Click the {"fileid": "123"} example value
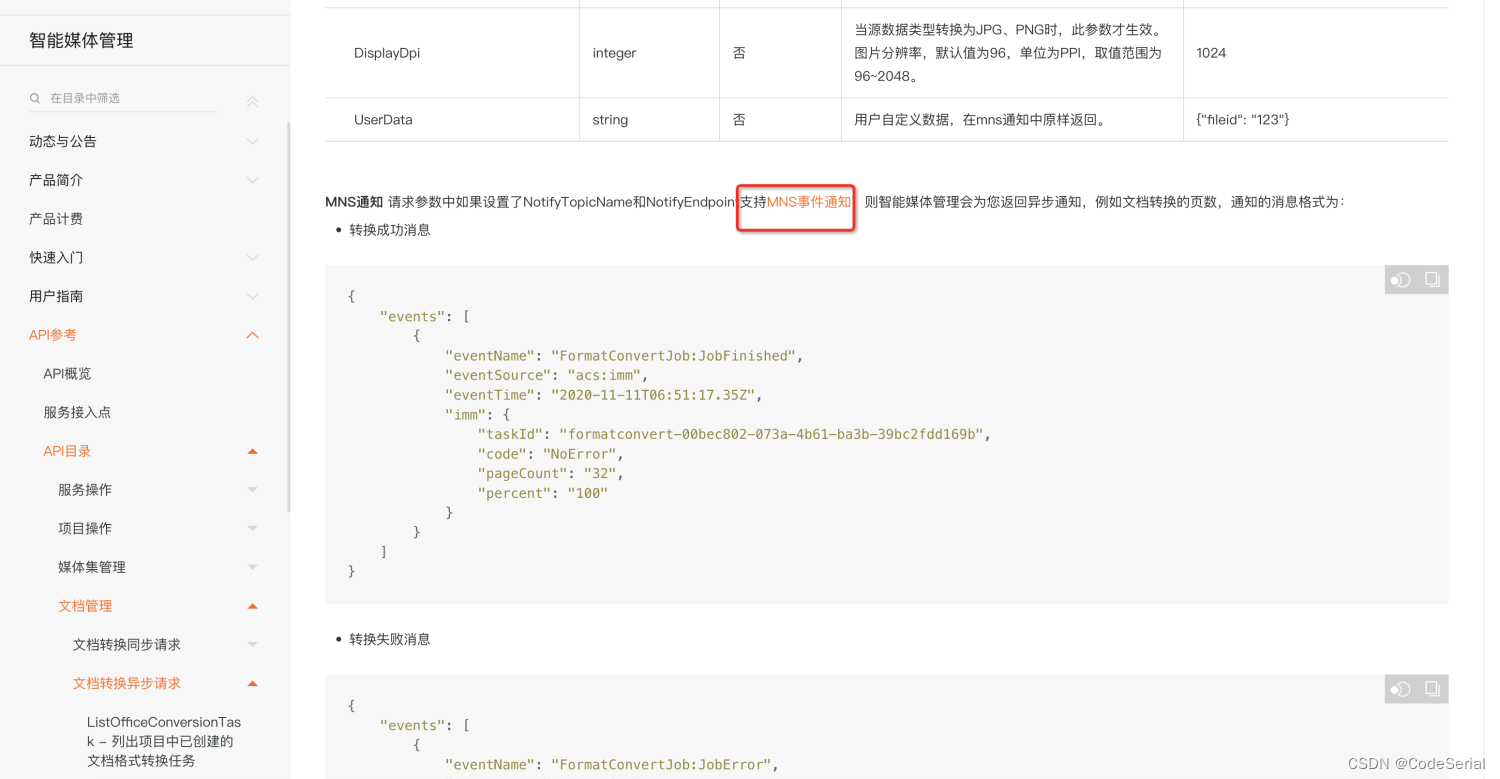The height and width of the screenshot is (779, 1500). click(1243, 120)
